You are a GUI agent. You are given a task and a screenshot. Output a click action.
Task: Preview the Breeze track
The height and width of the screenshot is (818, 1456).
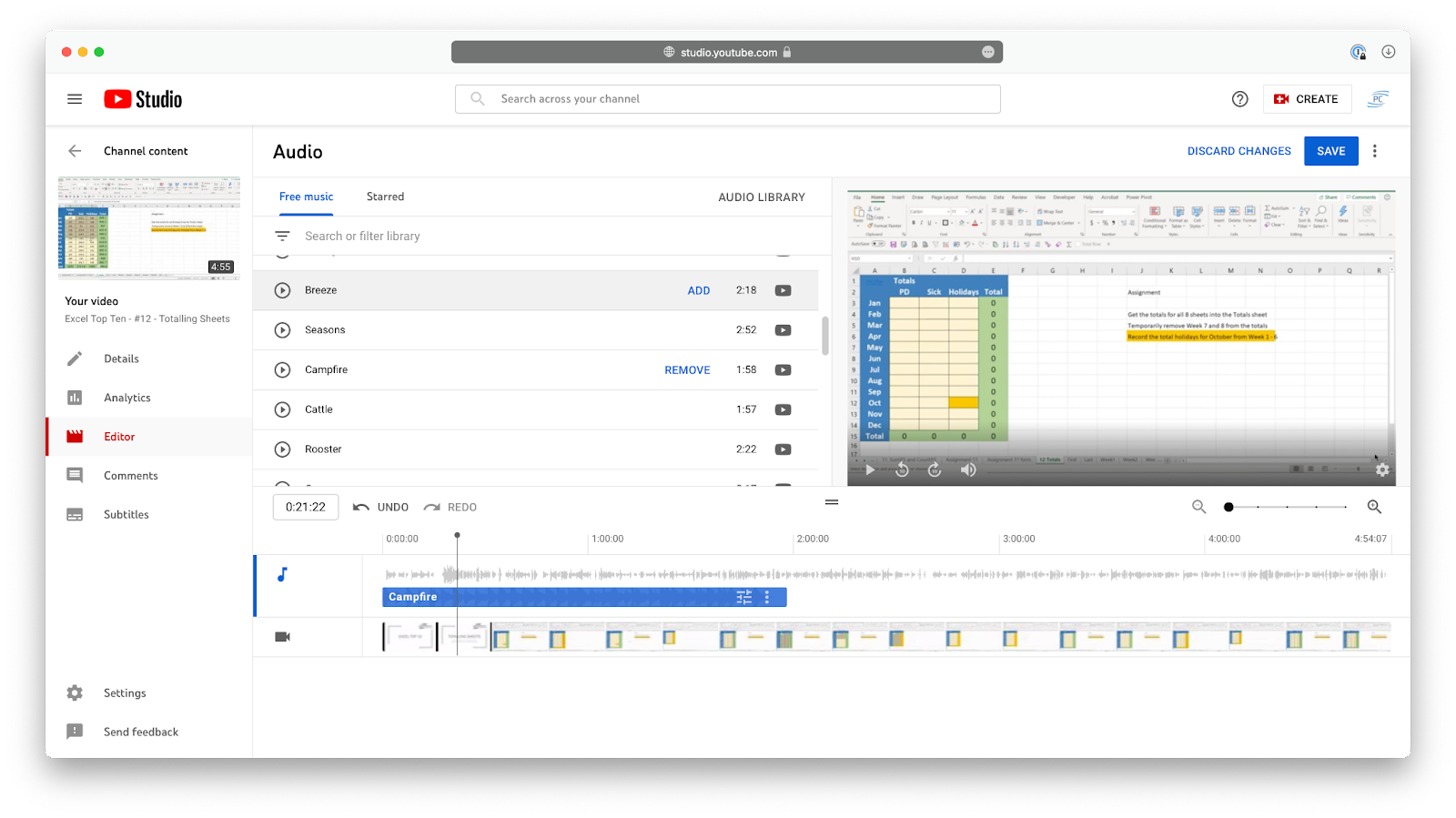tap(283, 290)
